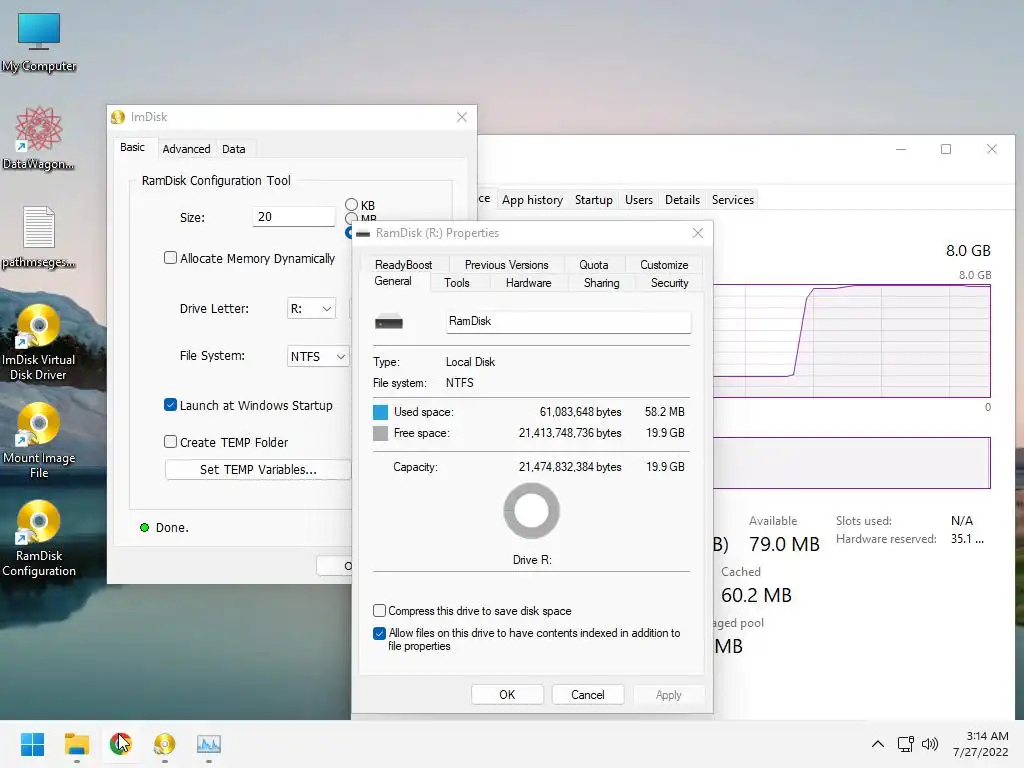Image resolution: width=1024 pixels, height=768 pixels.
Task: Open the Sharing properties tab
Action: [601, 283]
